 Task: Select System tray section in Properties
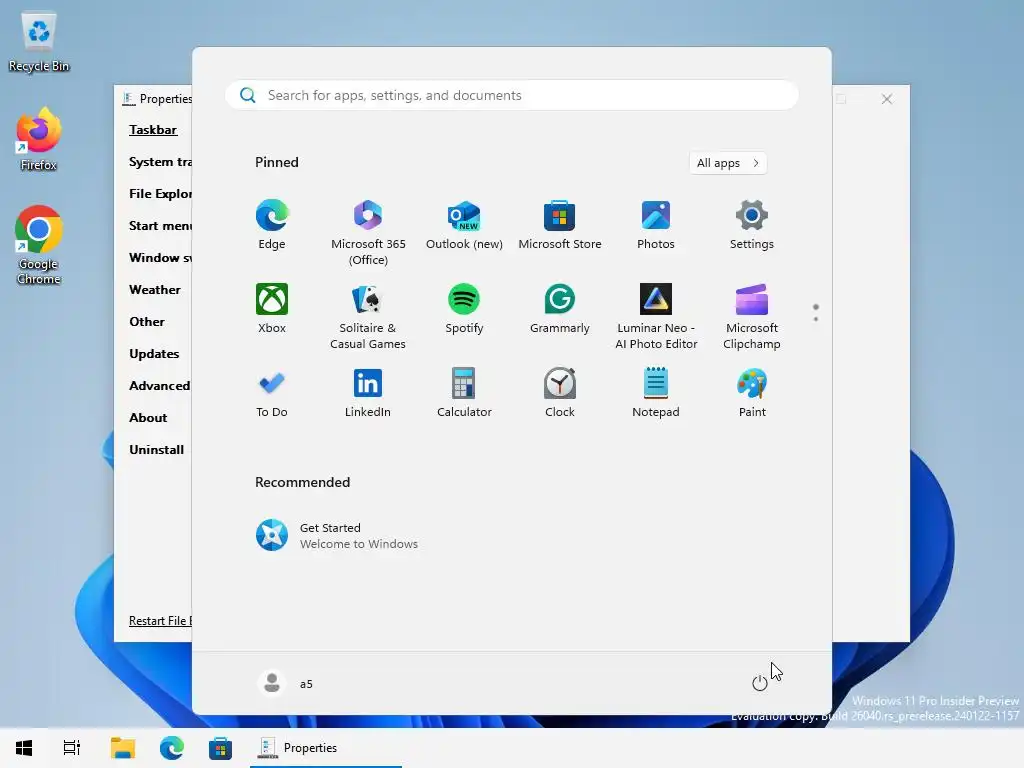pos(160,161)
